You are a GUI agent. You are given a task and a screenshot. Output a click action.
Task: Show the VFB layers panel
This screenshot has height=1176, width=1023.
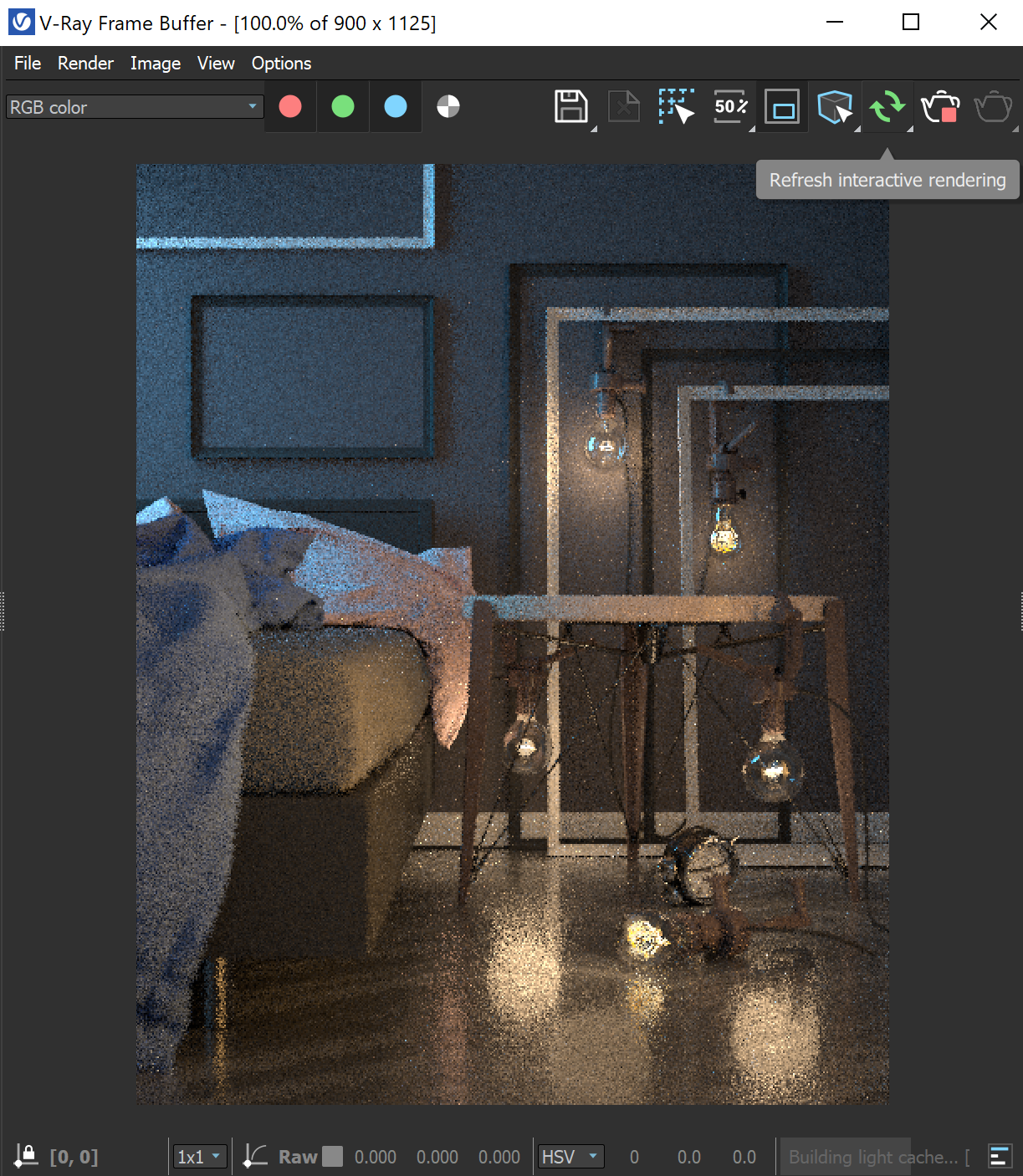(x=999, y=1157)
